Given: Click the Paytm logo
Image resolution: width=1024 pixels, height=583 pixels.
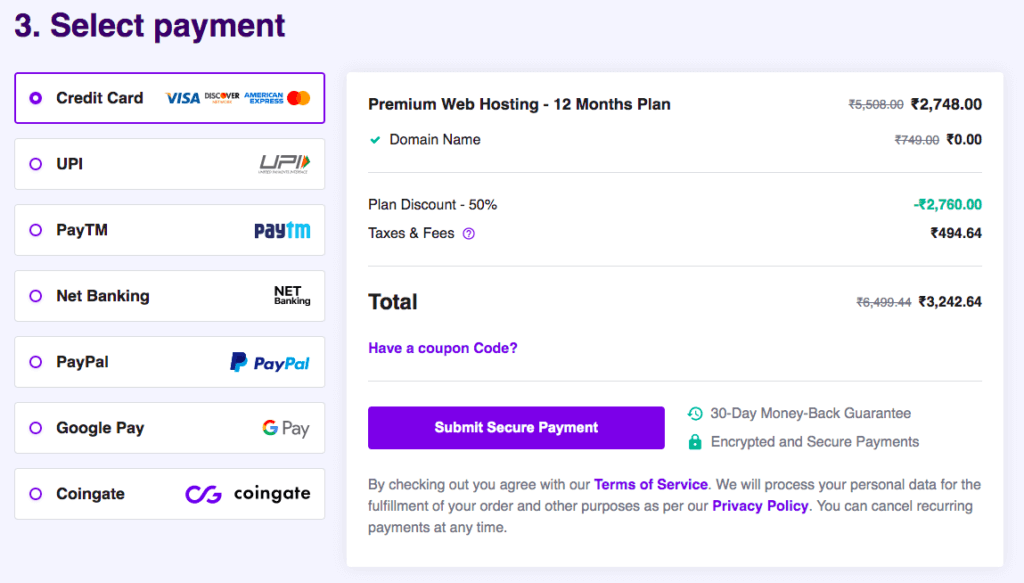Looking at the screenshot, I should 282,230.
